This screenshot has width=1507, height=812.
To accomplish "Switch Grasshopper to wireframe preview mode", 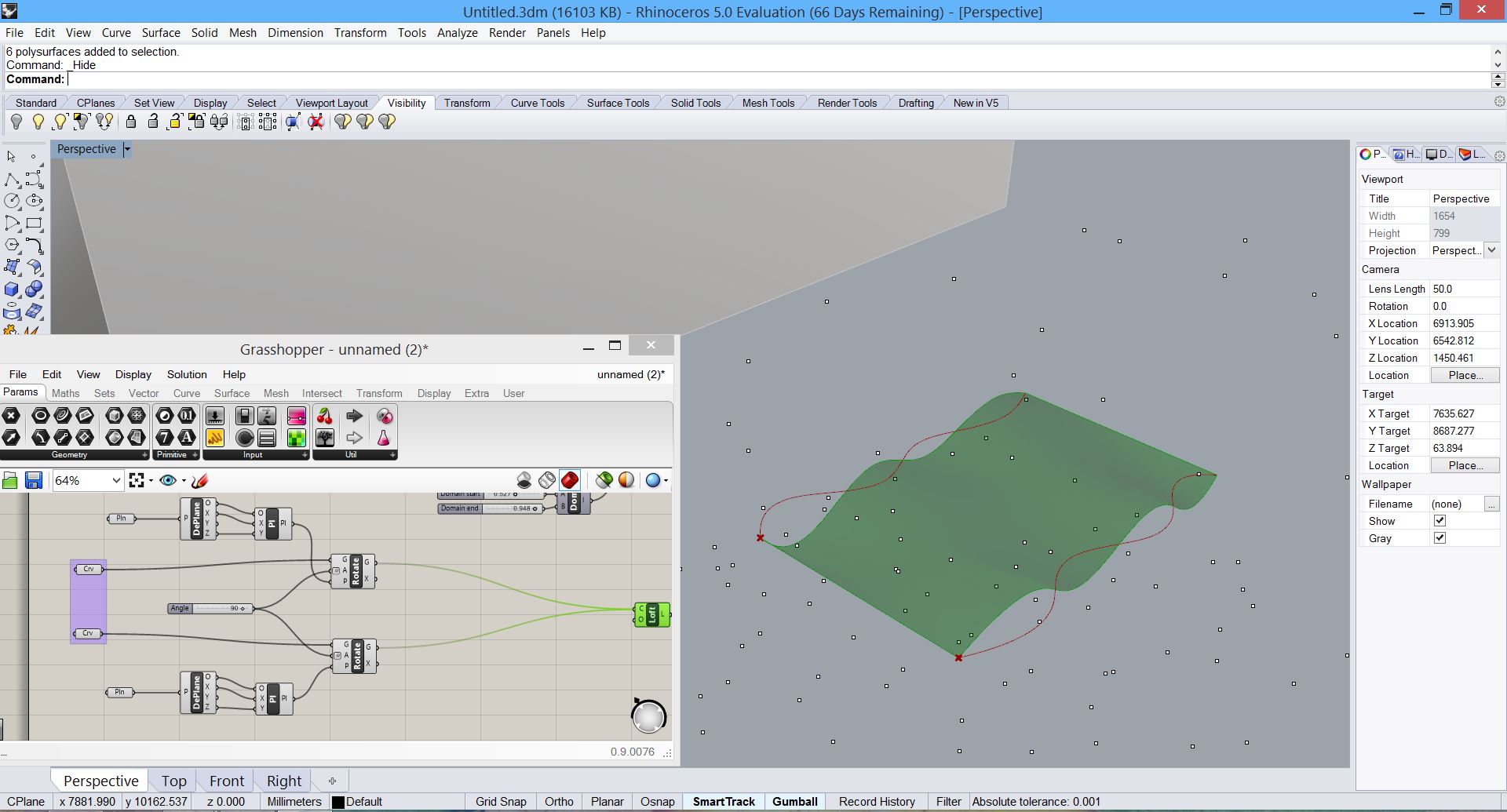I will tap(547, 480).
